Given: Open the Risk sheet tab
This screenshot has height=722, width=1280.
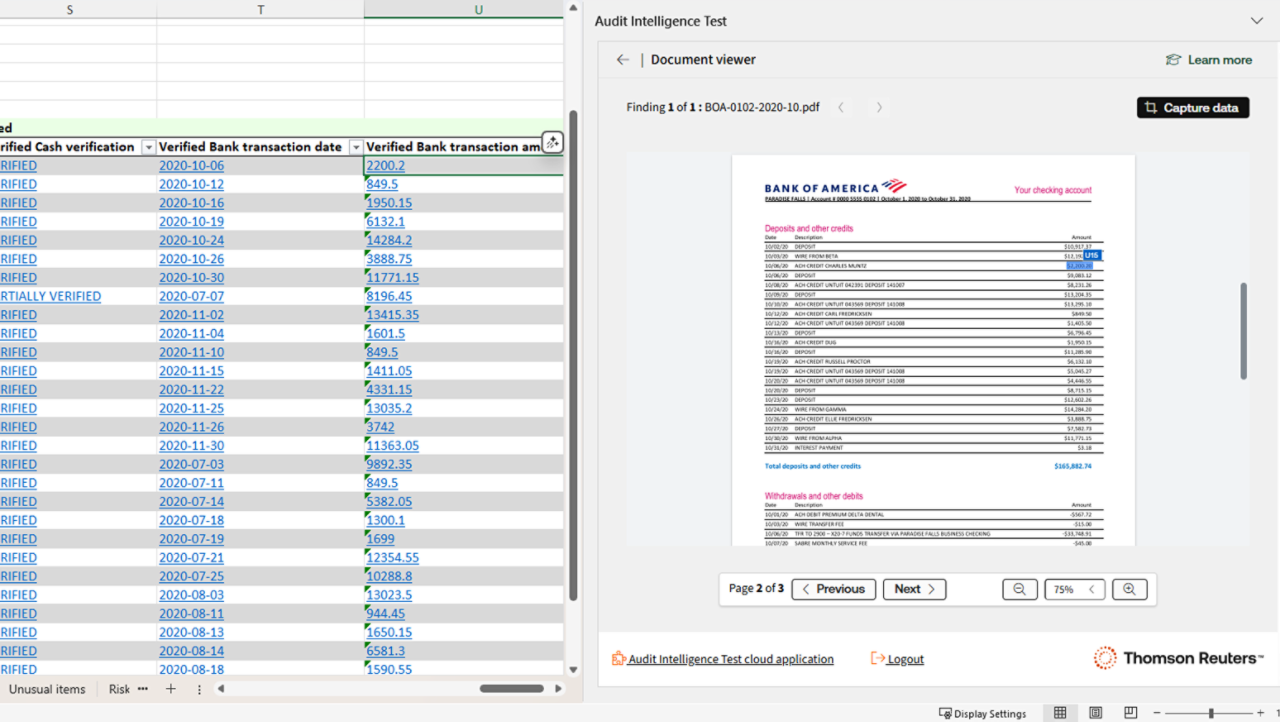Looking at the screenshot, I should [119, 689].
